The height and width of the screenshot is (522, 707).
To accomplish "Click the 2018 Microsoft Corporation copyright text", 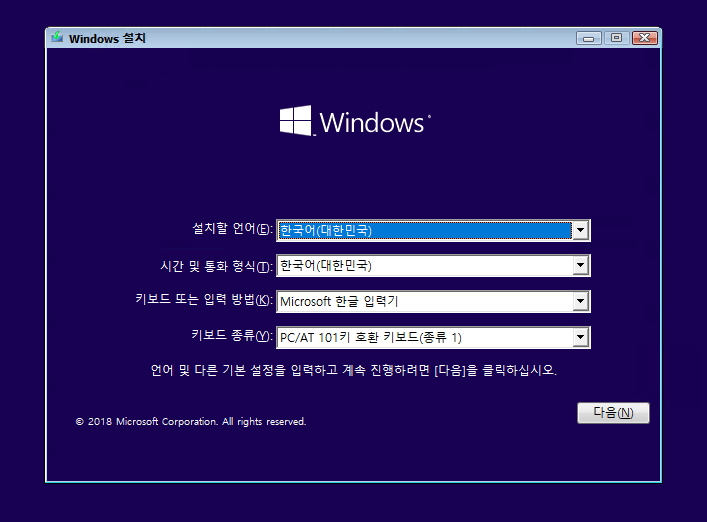I will point(191,422).
